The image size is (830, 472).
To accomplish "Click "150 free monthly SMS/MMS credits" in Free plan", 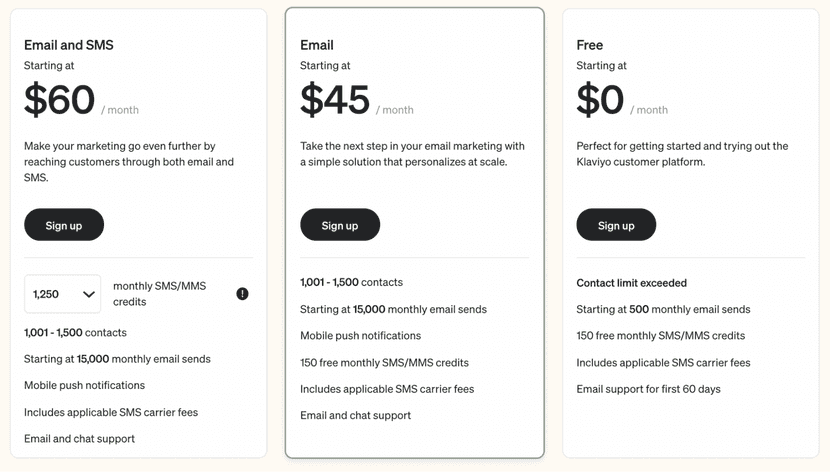I will click(660, 336).
